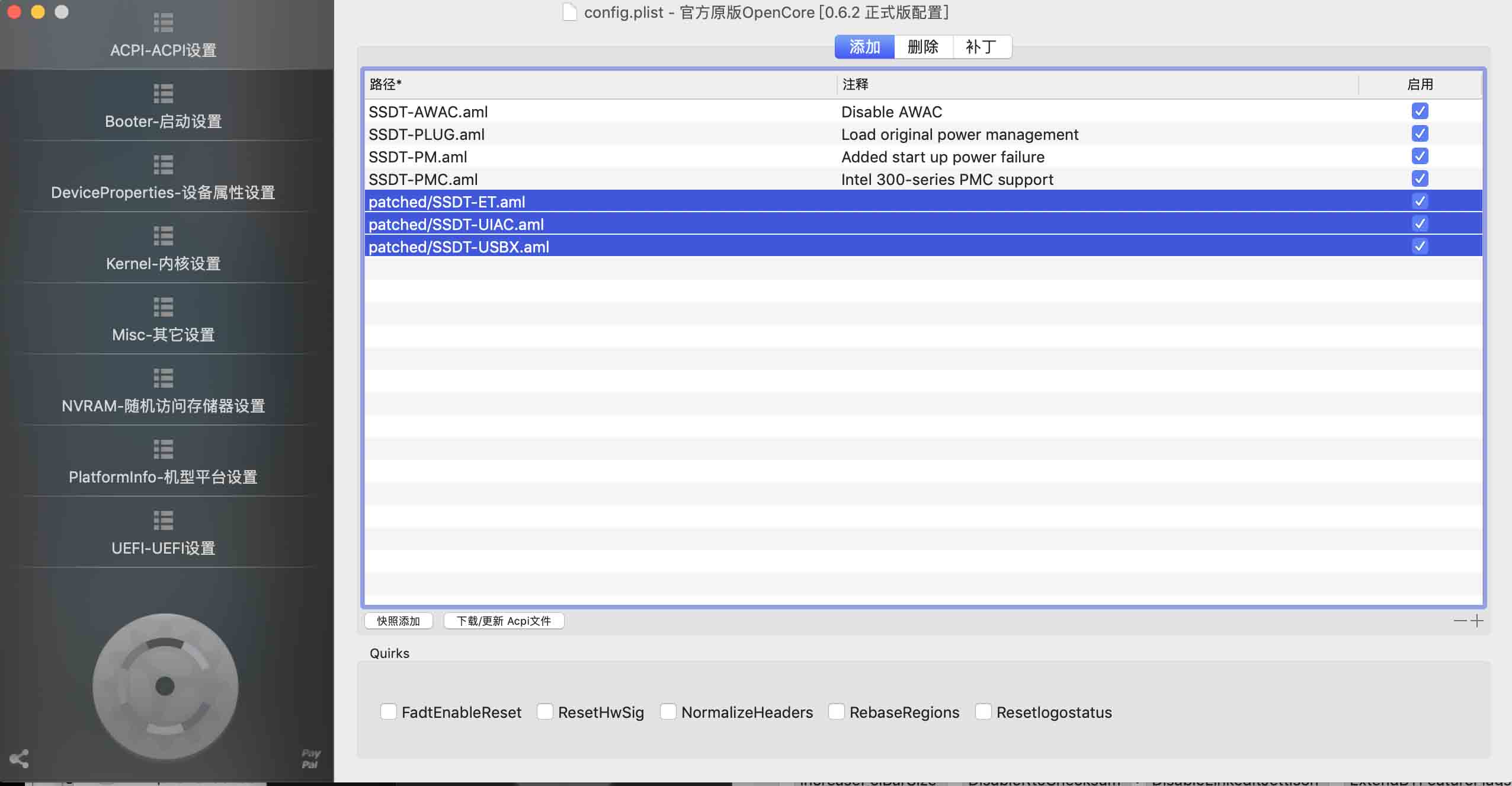
Task: Click the share icon at bottom left
Action: click(x=19, y=759)
